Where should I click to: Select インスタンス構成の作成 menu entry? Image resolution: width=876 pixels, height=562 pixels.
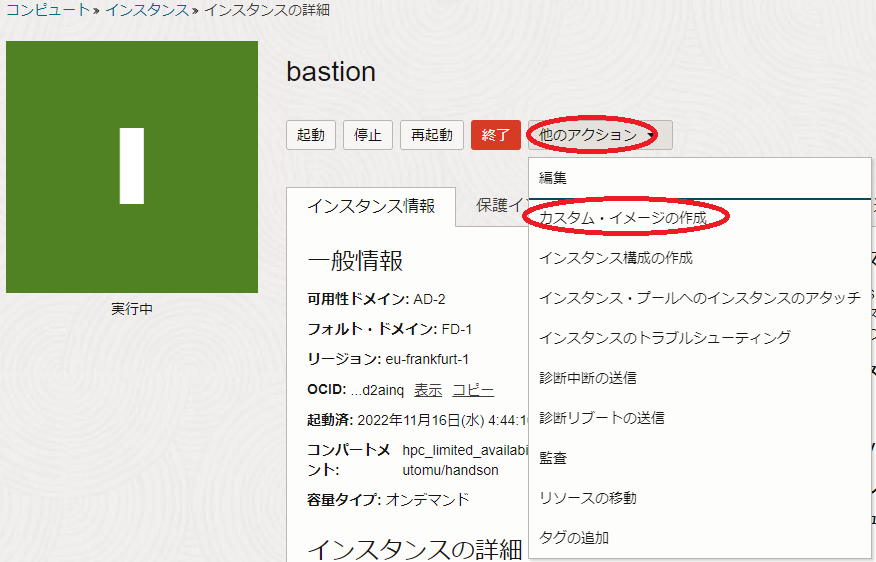coord(616,258)
